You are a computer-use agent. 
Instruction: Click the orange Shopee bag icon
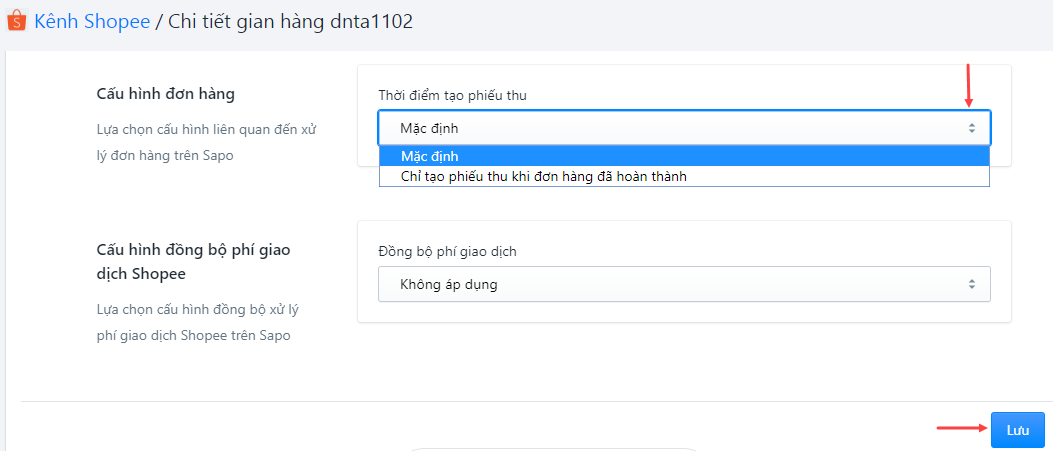[16, 21]
